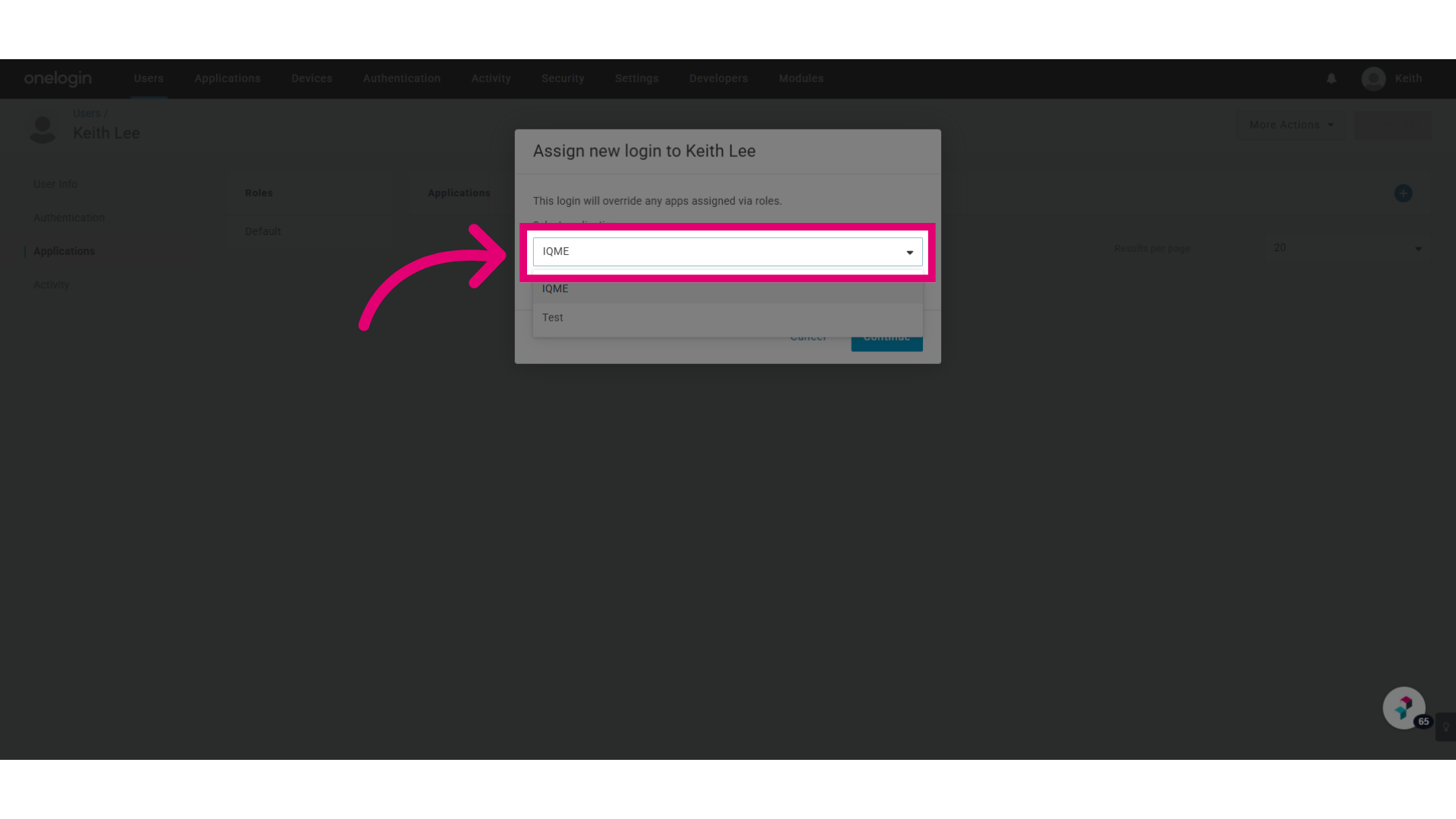Open the Results per page dropdown
This screenshot has height=819, width=1456.
(1348, 248)
